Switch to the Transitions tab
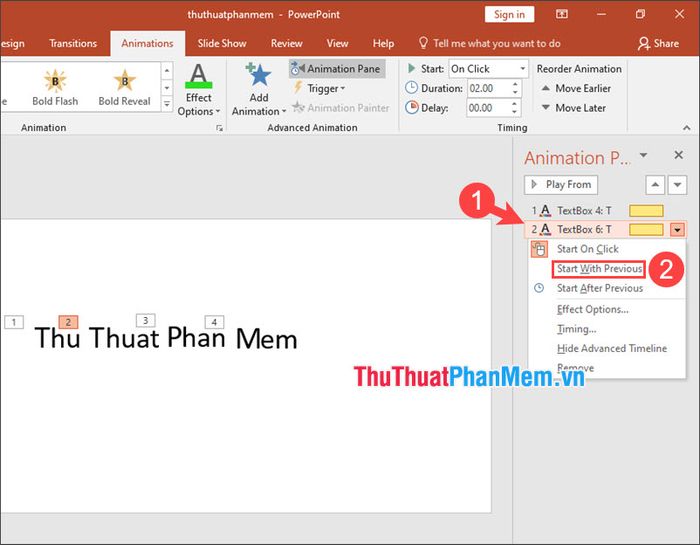The image size is (700, 545). [73, 43]
